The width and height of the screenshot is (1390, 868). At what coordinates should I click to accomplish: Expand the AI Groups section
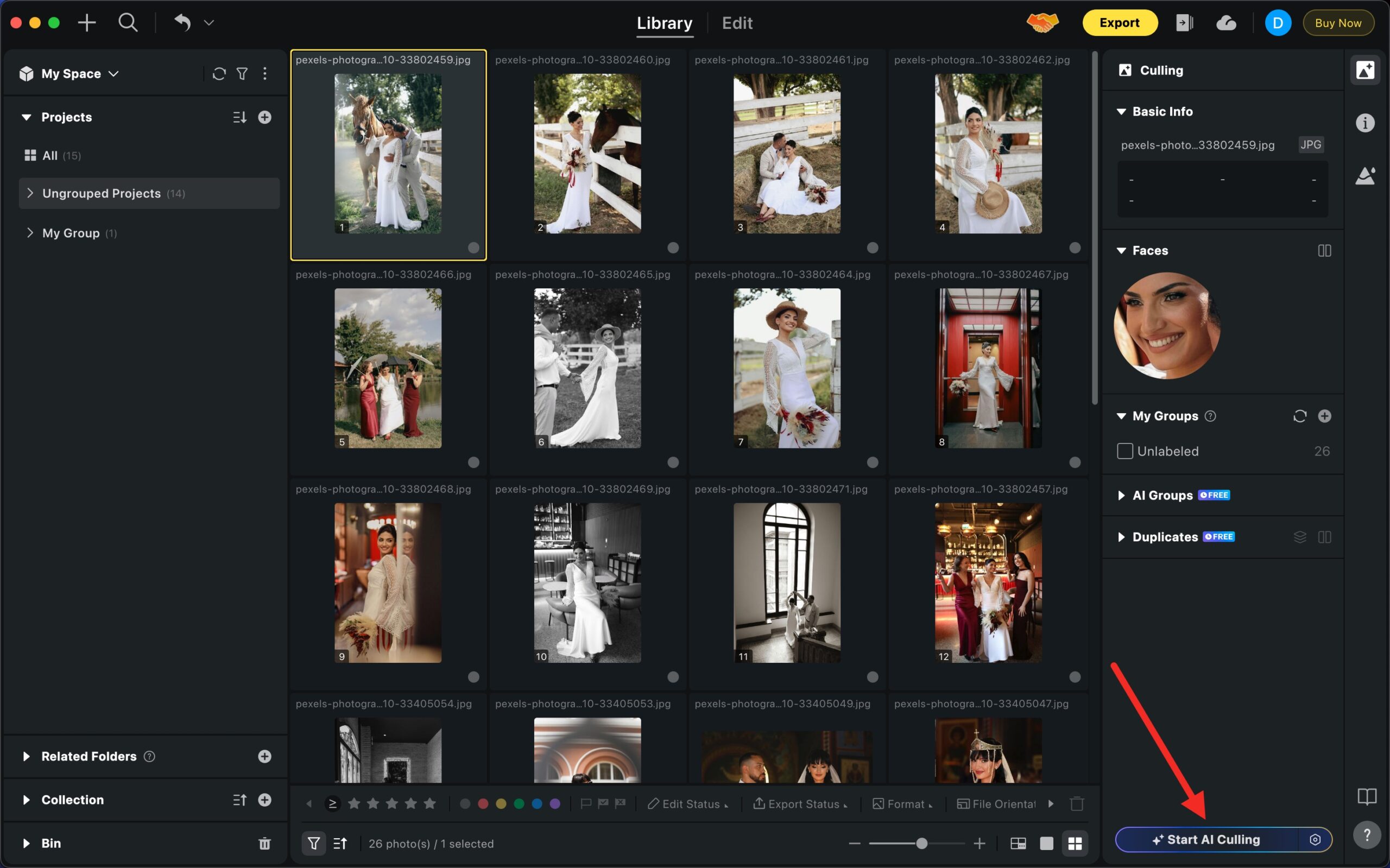[1121, 496]
